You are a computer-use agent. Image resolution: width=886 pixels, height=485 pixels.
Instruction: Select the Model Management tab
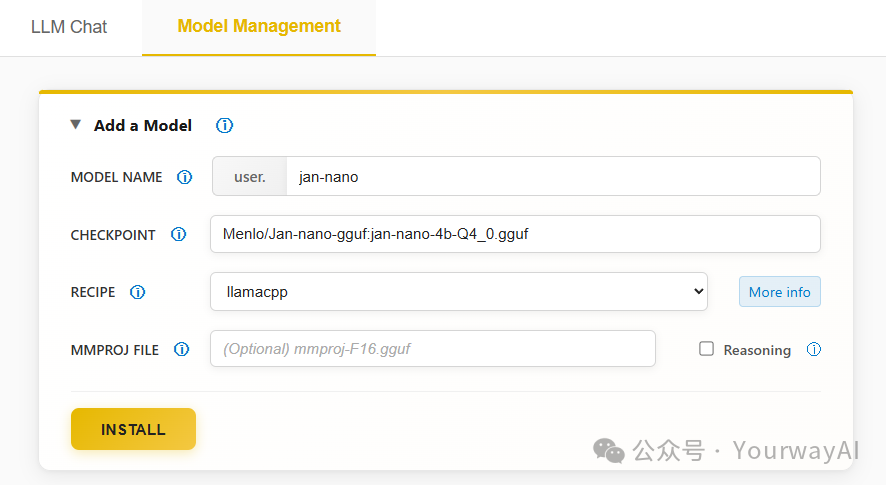(x=259, y=27)
